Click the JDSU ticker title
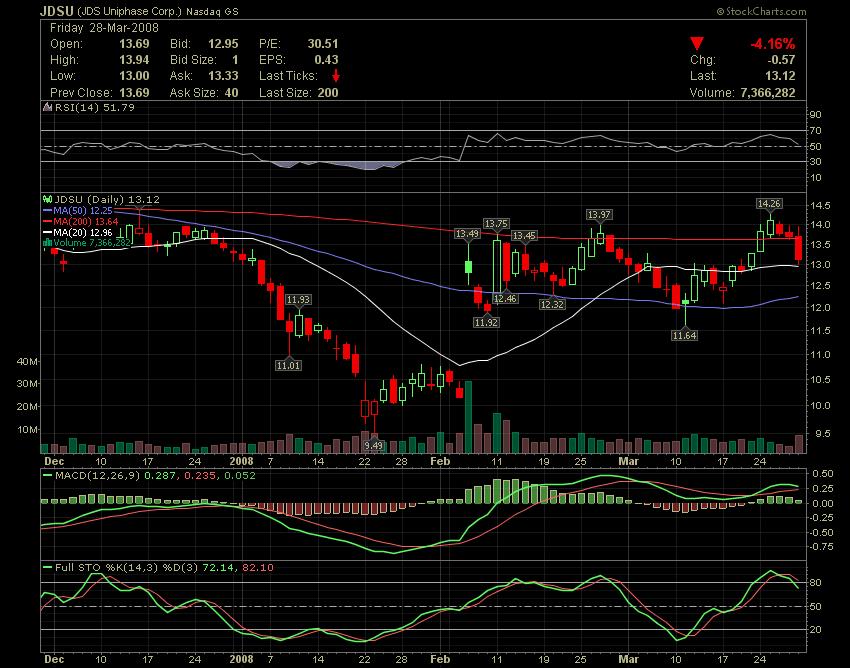The image size is (850, 668). coord(57,11)
